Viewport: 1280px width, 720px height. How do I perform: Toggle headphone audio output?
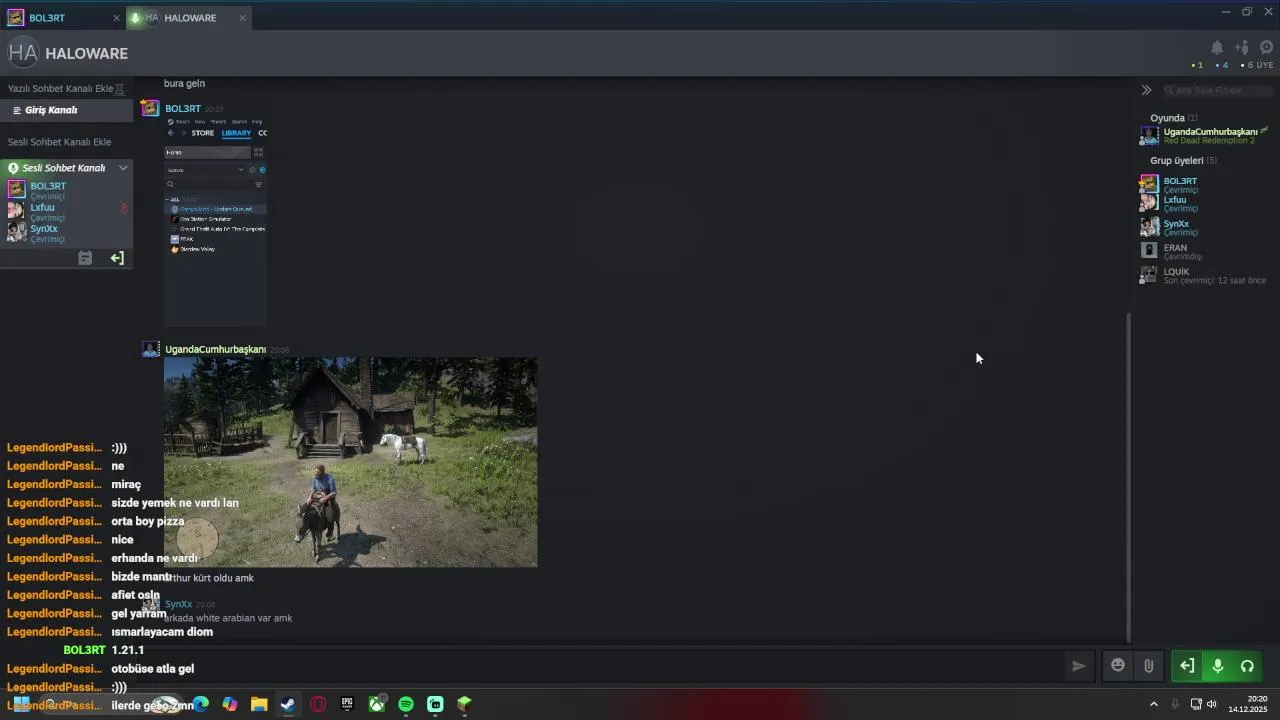click(1247, 666)
